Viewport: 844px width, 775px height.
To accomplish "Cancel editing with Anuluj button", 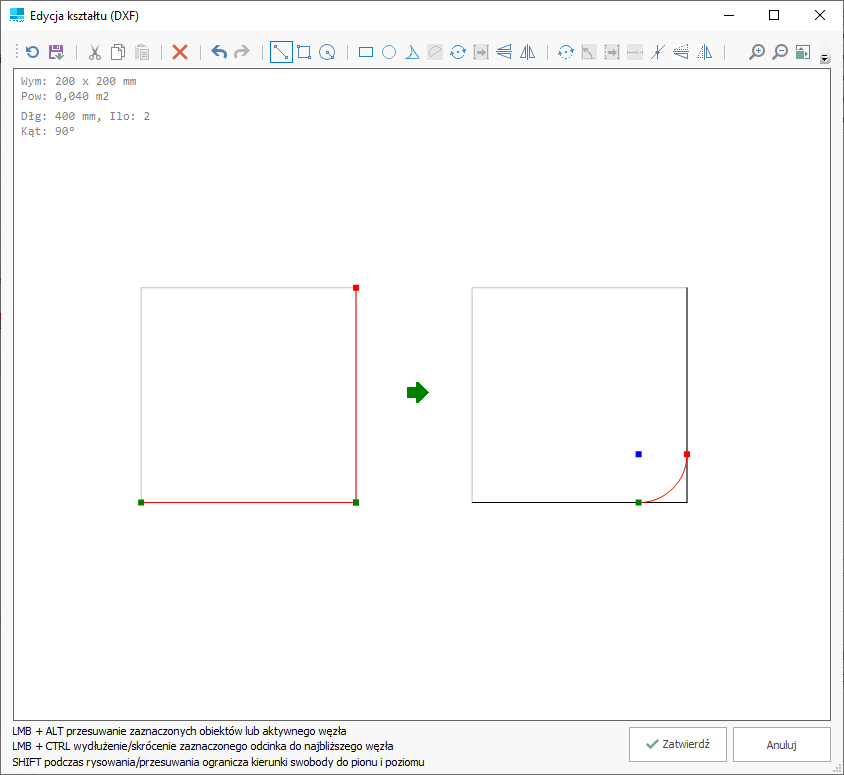I will point(782,744).
